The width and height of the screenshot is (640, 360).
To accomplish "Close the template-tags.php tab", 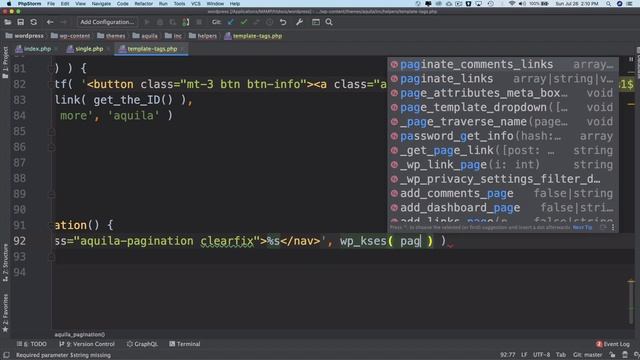I will coord(183,49).
